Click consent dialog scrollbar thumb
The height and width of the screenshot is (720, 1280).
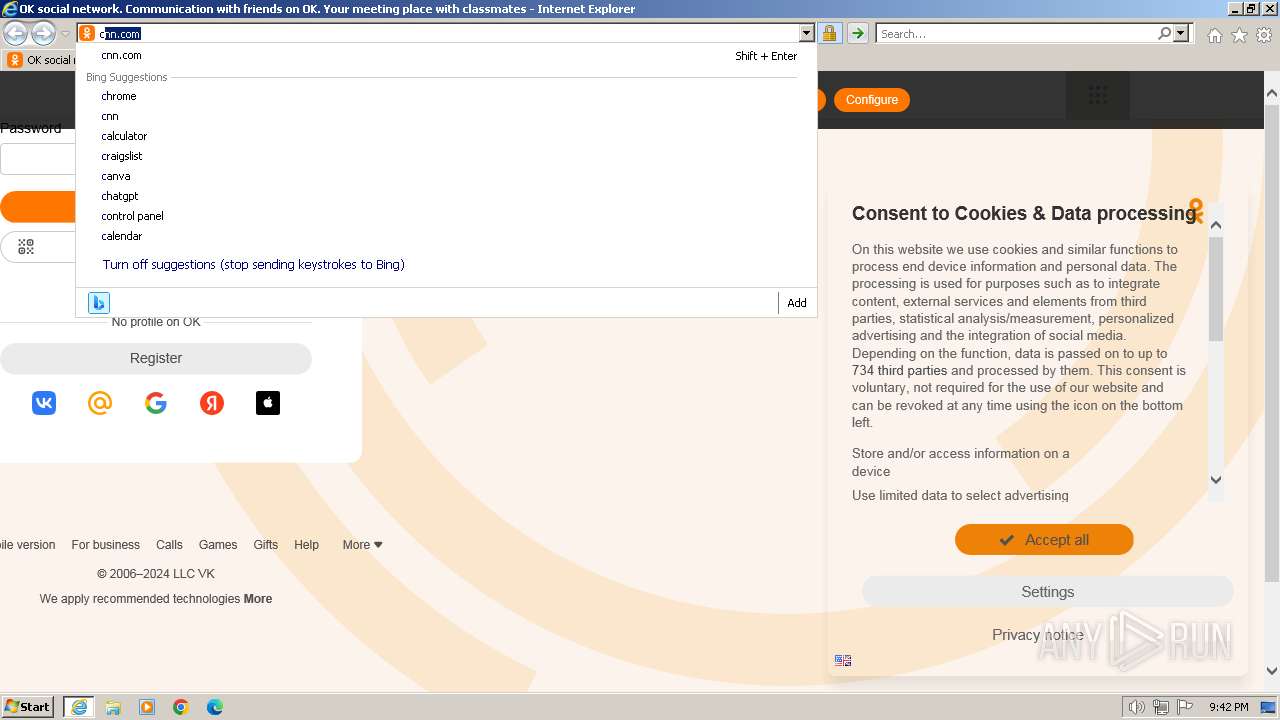coord(1216,290)
